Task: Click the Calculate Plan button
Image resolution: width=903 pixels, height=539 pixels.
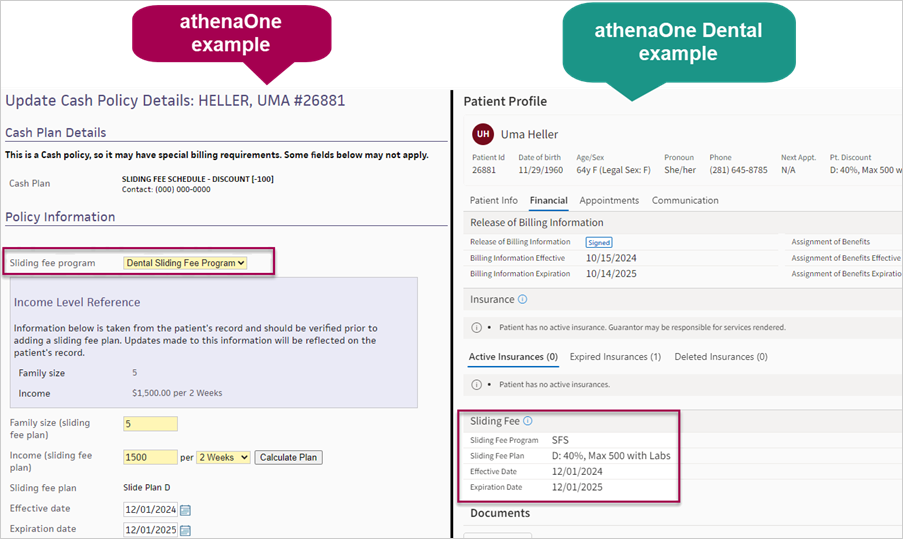Action: [x=289, y=457]
